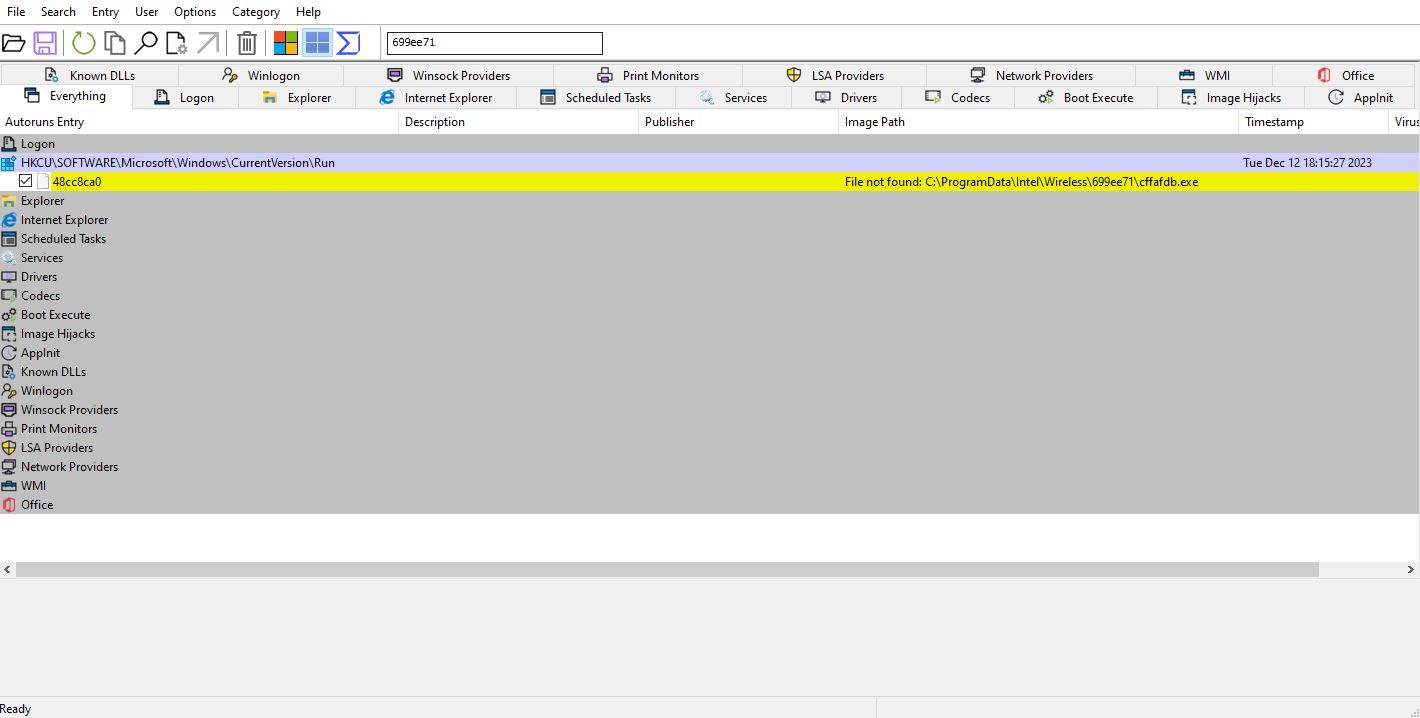Switch to the Services tab
Viewport: 1420px width, 718px height.
pyautogui.click(x=733, y=97)
